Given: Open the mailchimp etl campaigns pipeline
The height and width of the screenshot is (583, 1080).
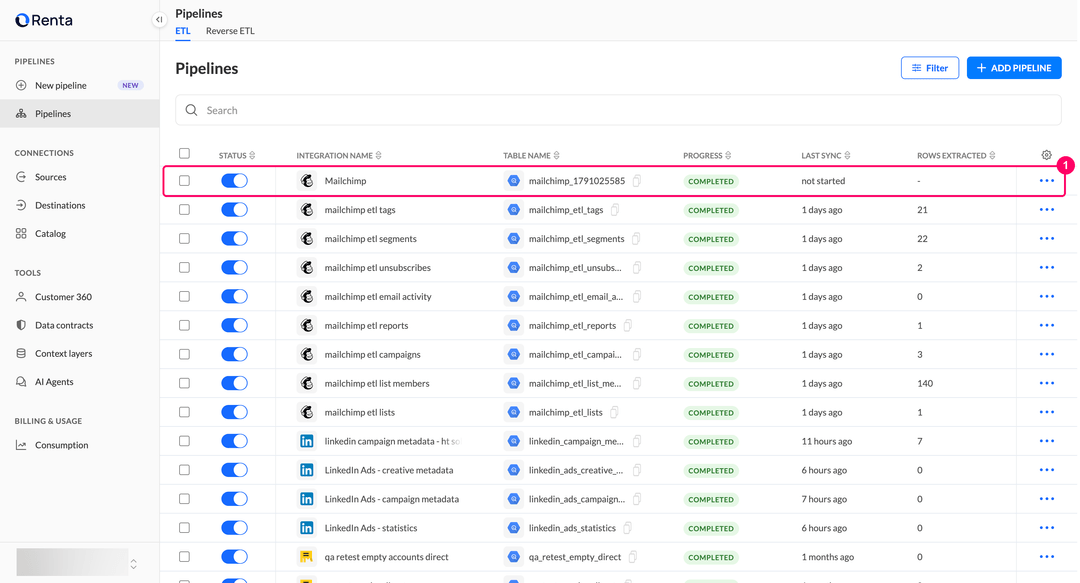Looking at the screenshot, I should pos(373,354).
